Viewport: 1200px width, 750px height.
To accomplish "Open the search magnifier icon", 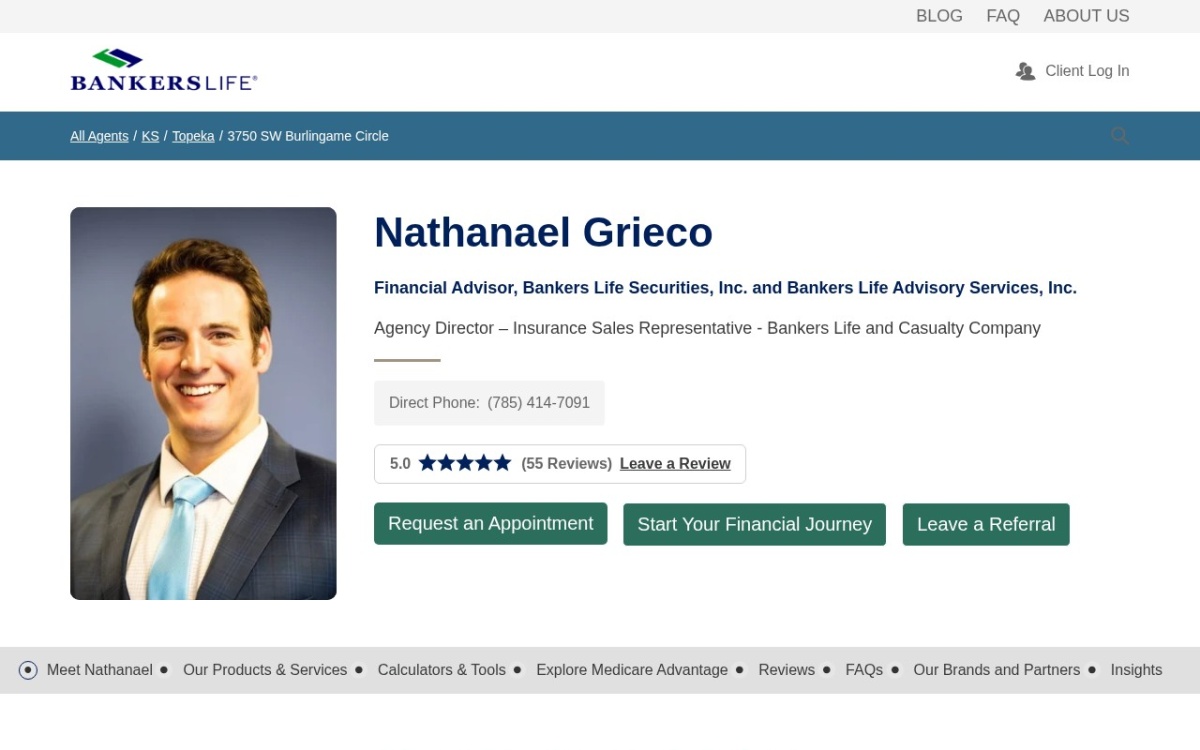I will point(1120,136).
